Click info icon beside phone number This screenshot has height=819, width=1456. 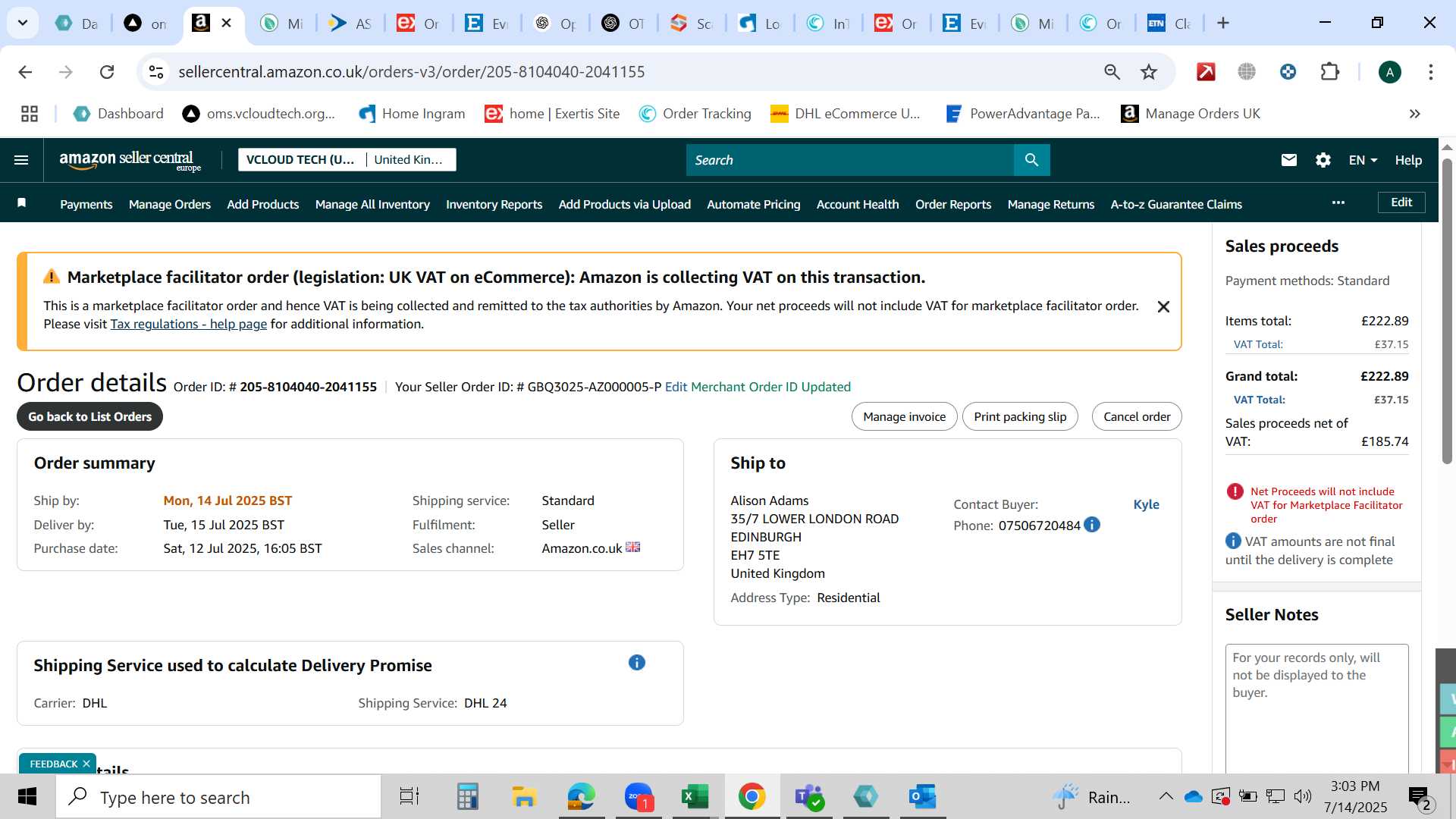point(1092,525)
